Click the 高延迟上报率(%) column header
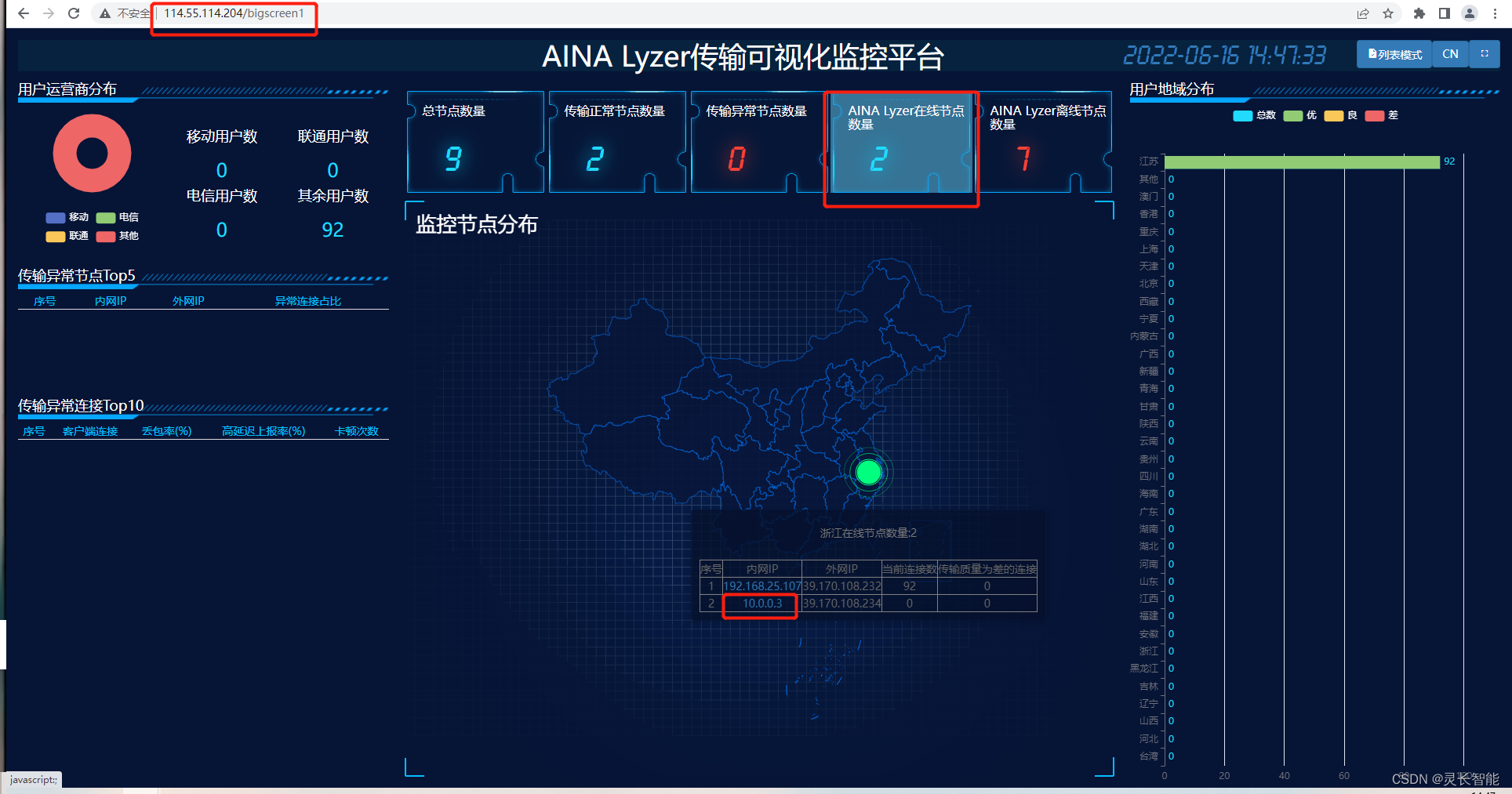1512x794 pixels. tap(264, 431)
